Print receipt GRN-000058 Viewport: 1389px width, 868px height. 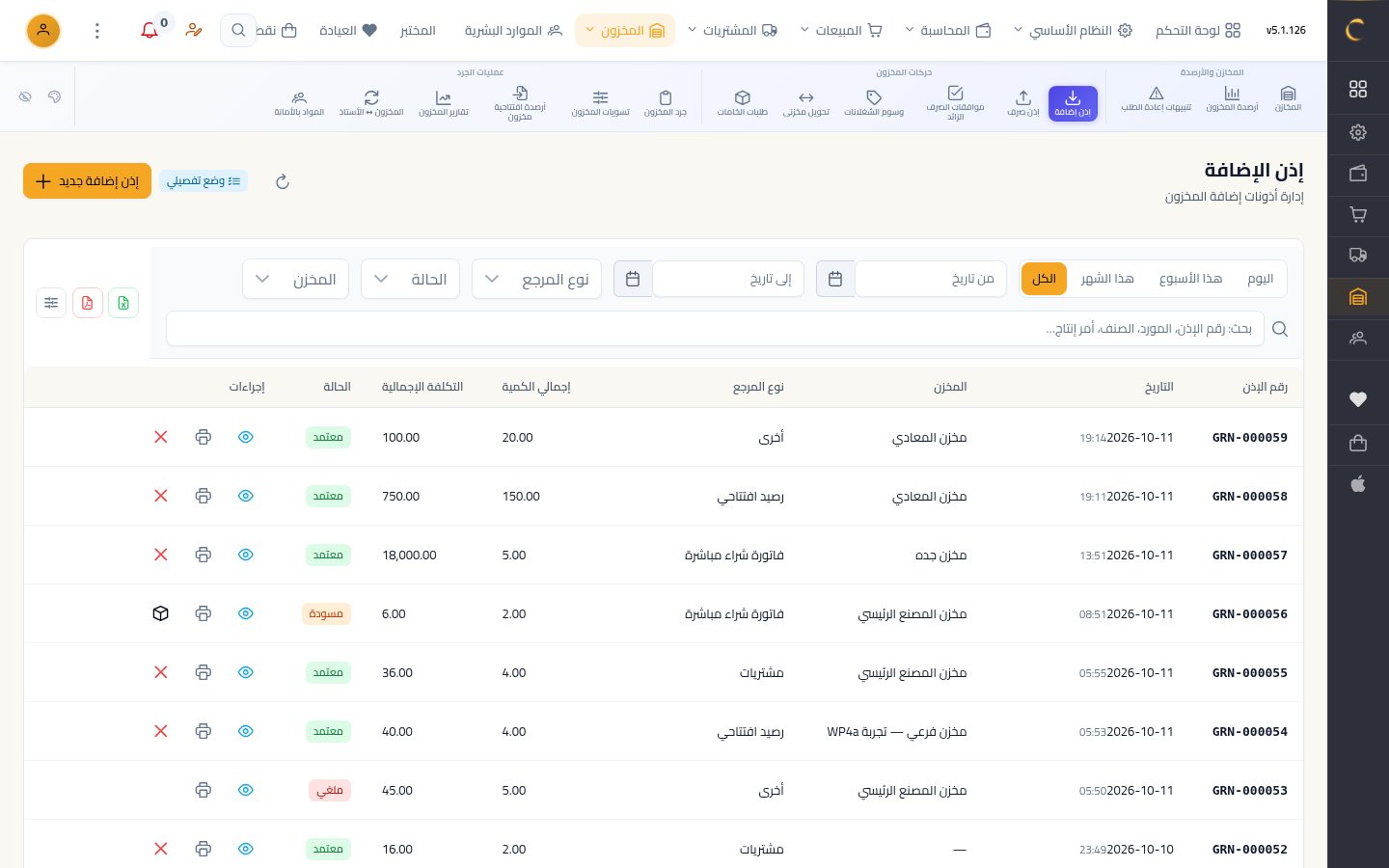click(x=203, y=496)
